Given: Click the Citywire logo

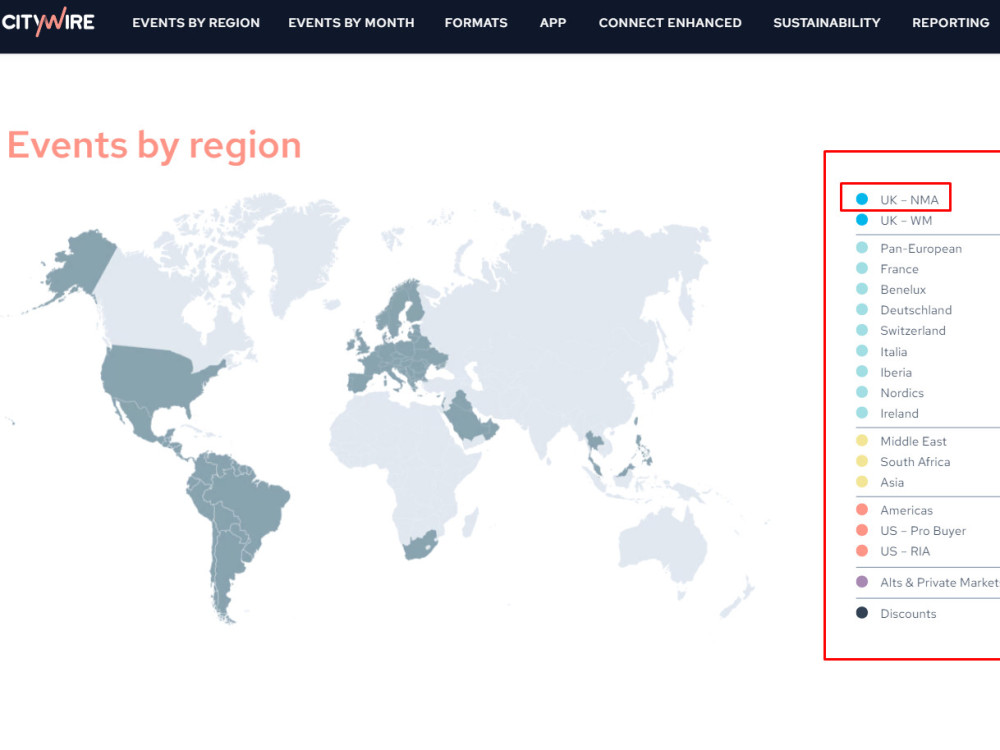Looking at the screenshot, I should point(48,22).
